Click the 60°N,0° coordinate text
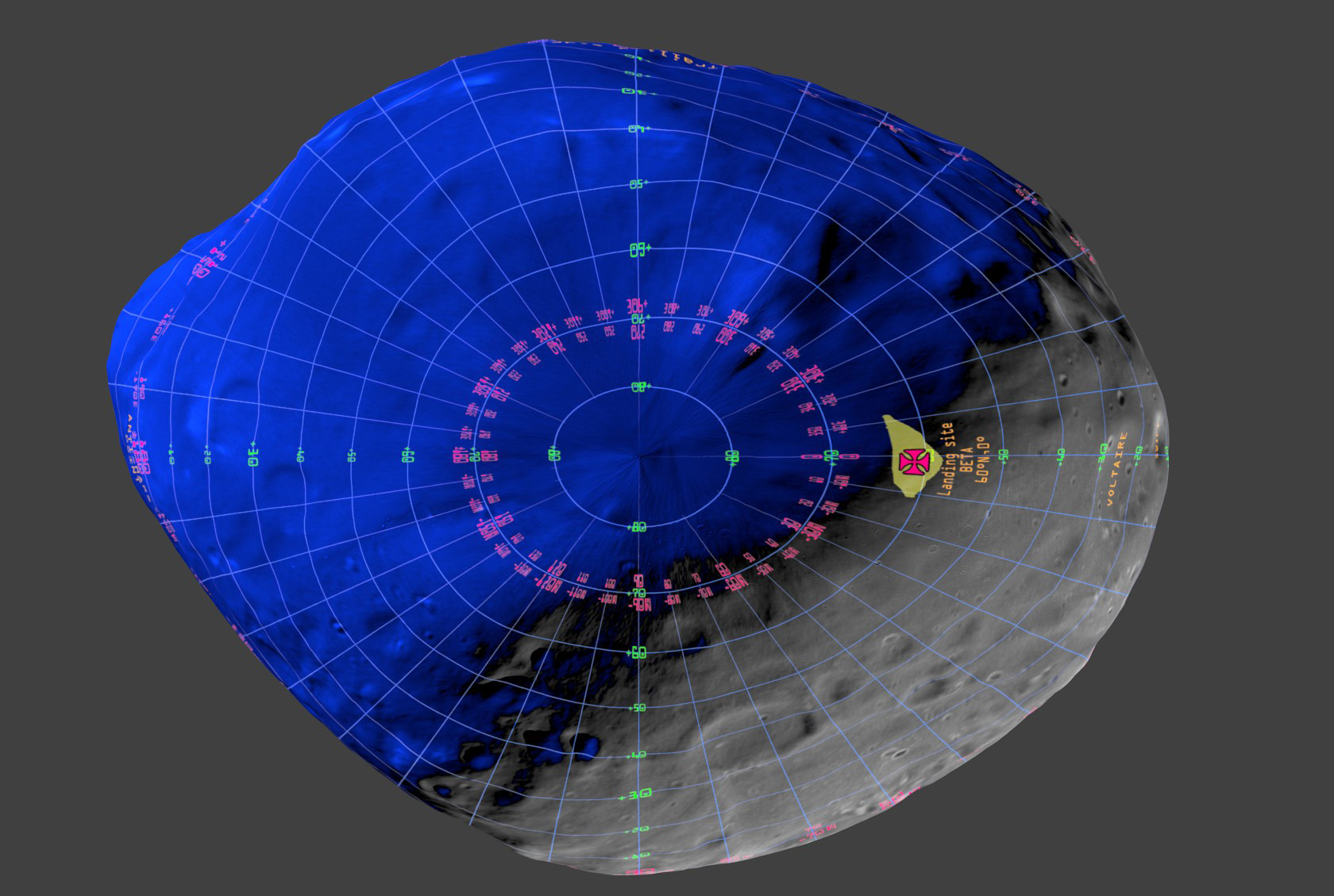1334x896 pixels. pos(982,460)
